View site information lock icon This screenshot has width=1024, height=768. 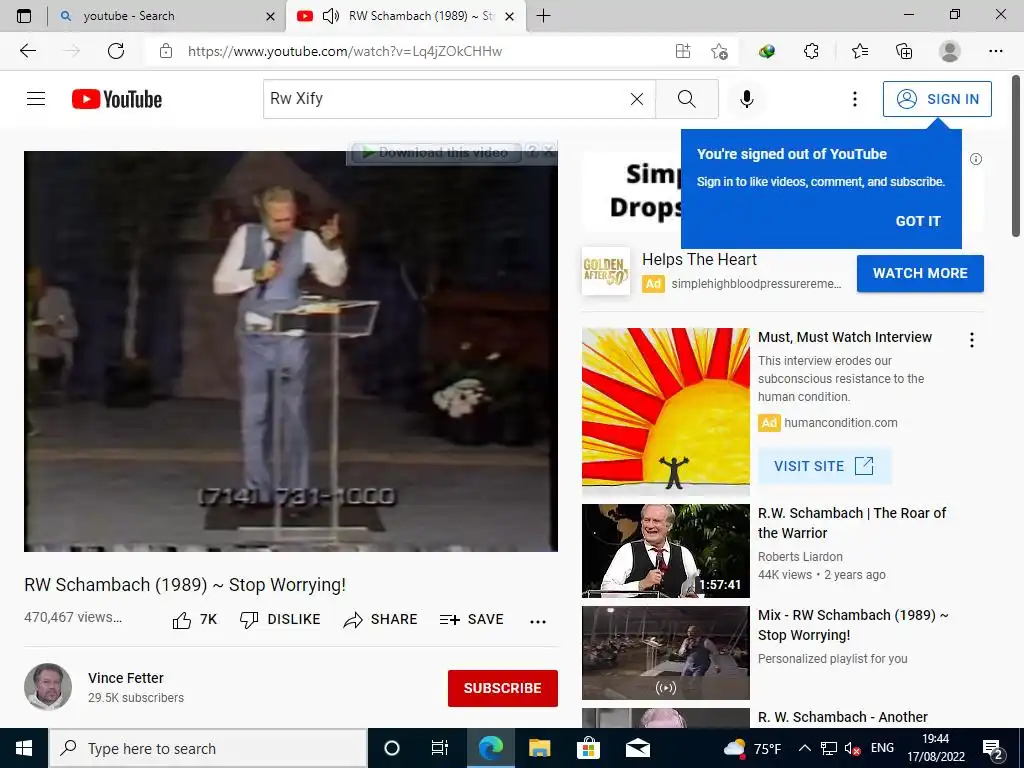(x=166, y=51)
